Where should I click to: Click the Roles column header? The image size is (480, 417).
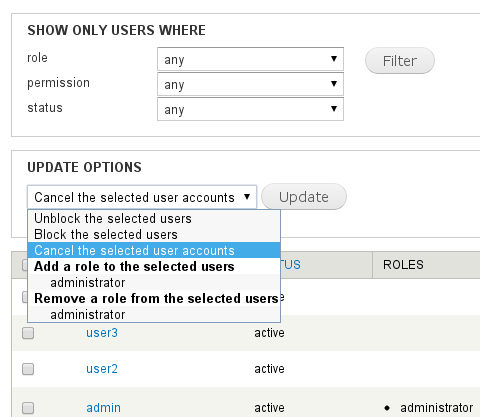403,265
